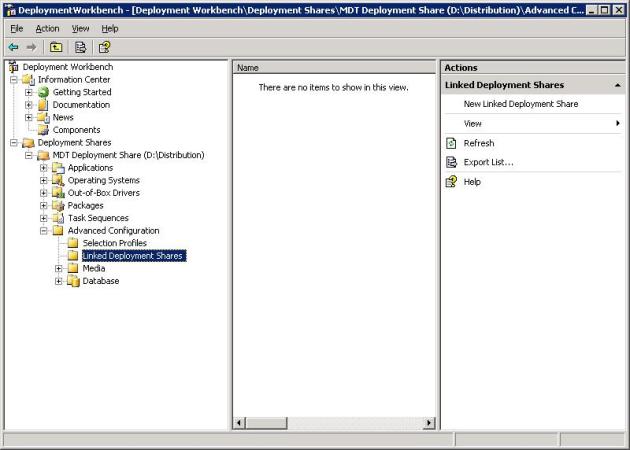This screenshot has width=630, height=450.
Task: Click the Media folder icon
Action: coord(73,268)
